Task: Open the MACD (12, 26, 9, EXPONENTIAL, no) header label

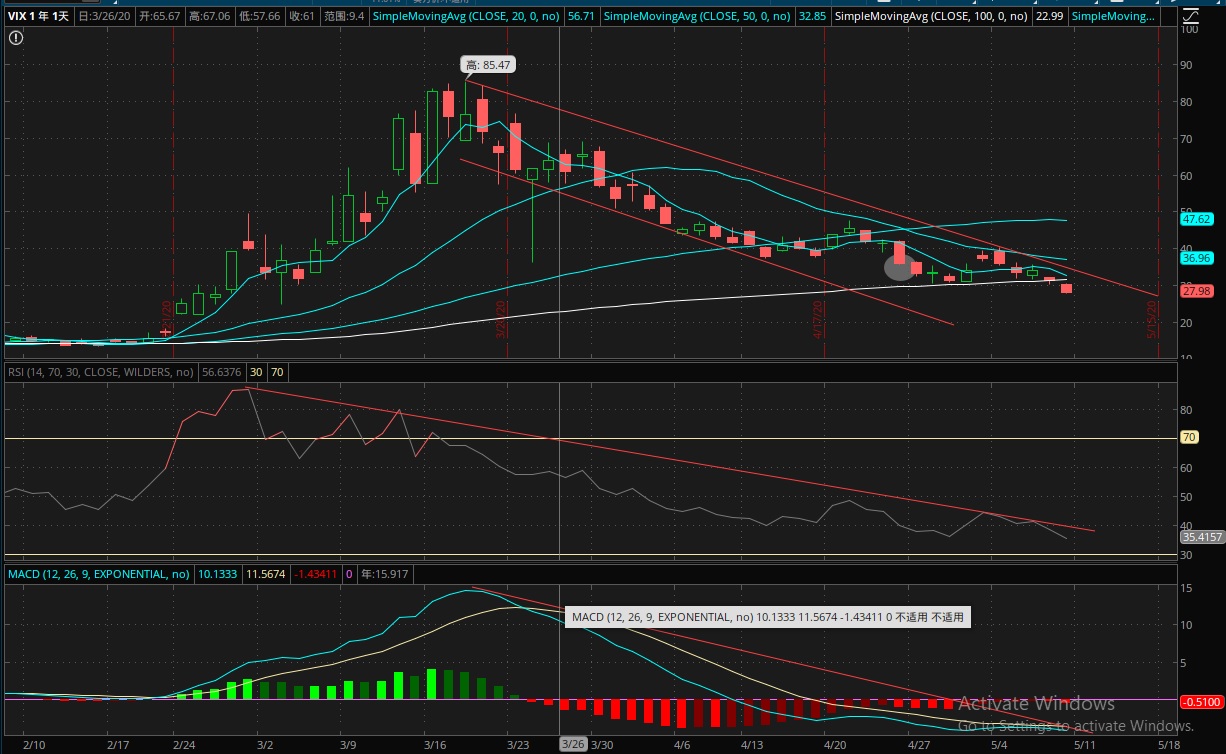Action: (98, 575)
